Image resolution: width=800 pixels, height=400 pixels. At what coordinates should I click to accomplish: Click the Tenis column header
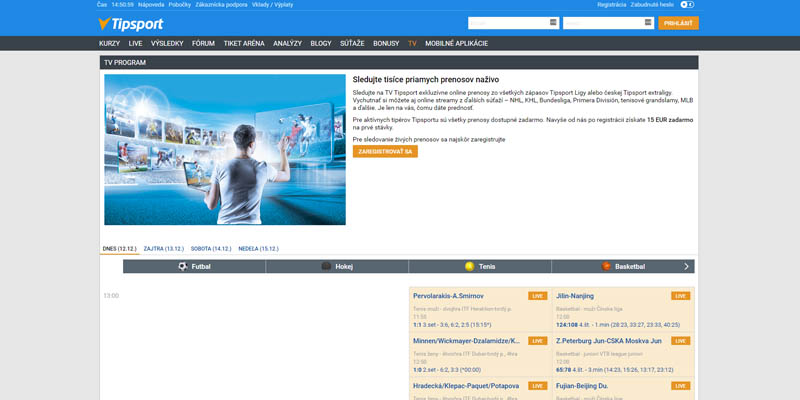pos(480,266)
